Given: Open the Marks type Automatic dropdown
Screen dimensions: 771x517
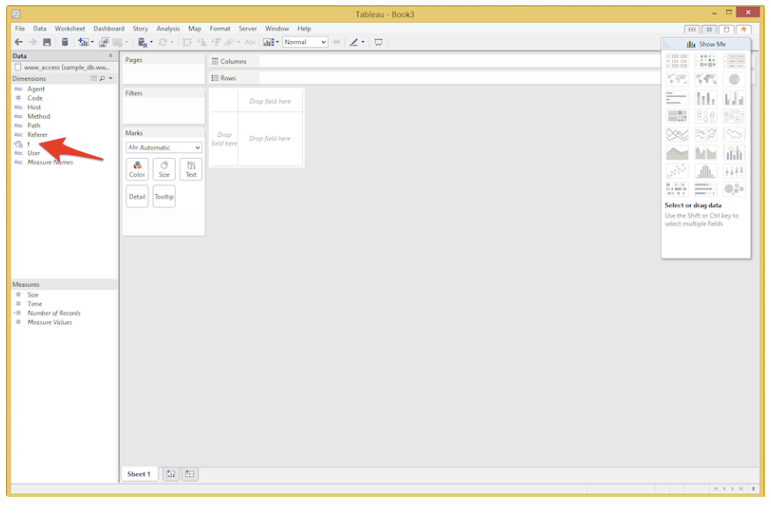Looking at the screenshot, I should click(x=164, y=147).
